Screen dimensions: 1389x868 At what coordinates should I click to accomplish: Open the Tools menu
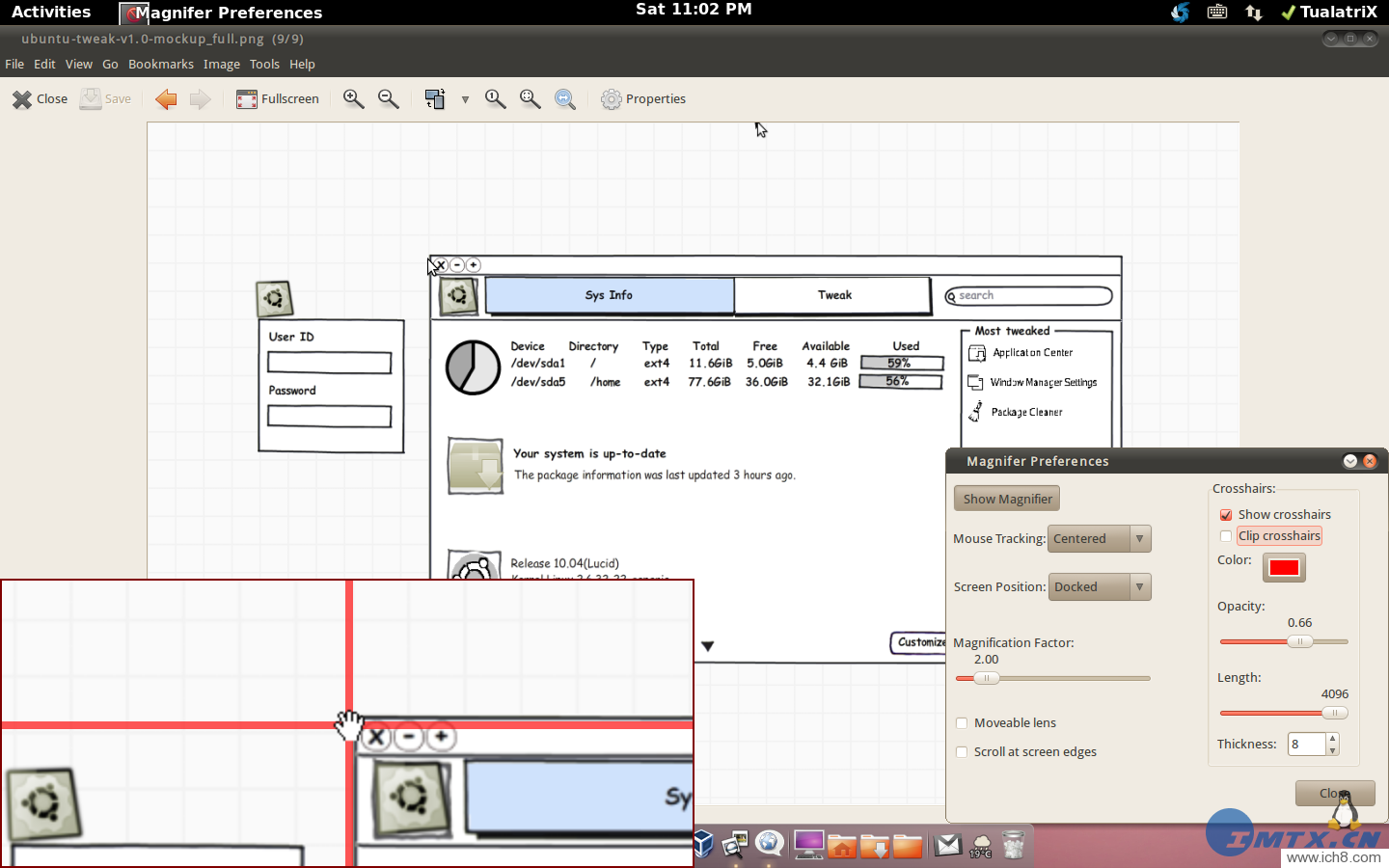264,65
